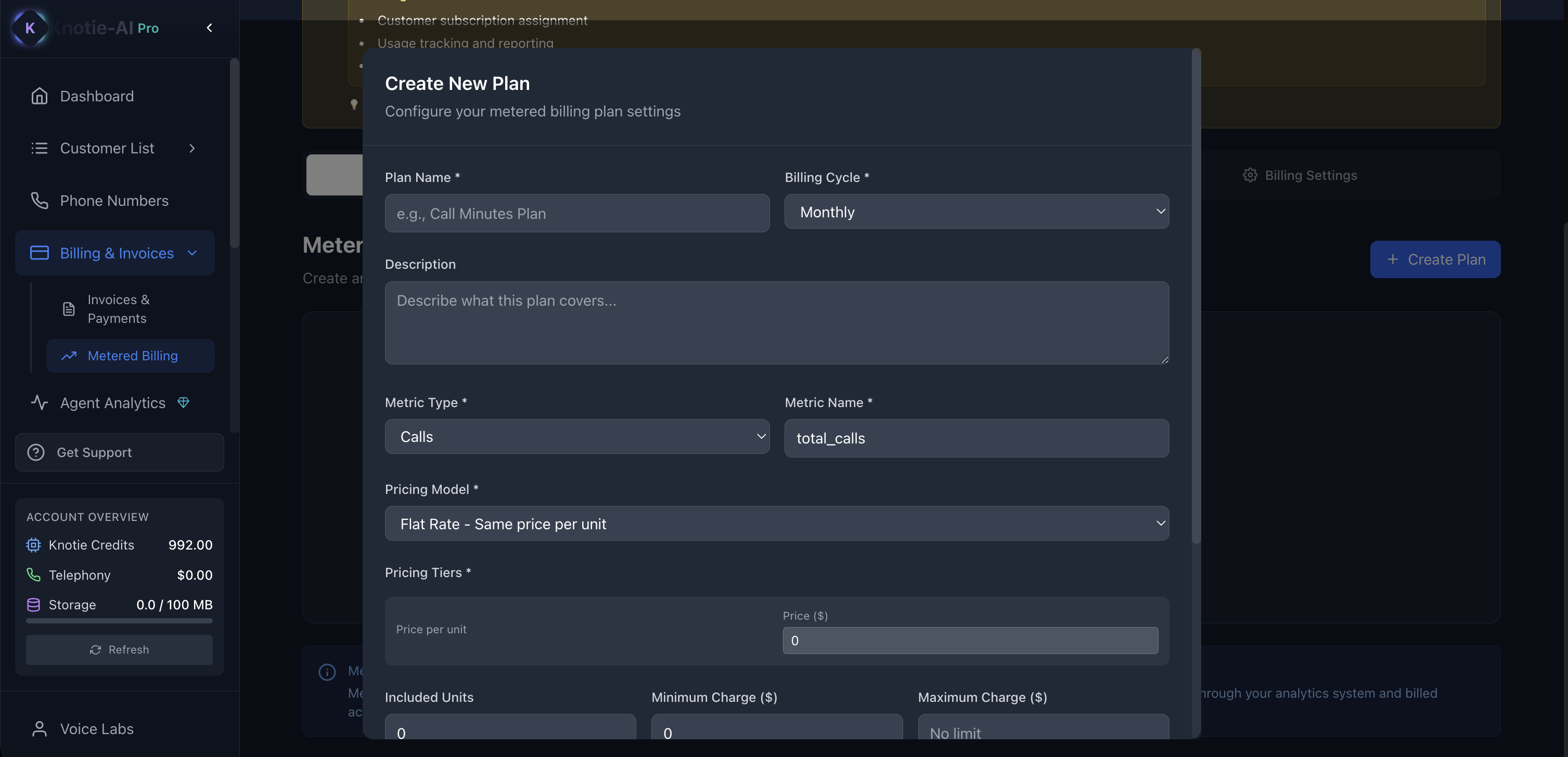Click the Agent Analytics pulse icon

pyautogui.click(x=40, y=403)
